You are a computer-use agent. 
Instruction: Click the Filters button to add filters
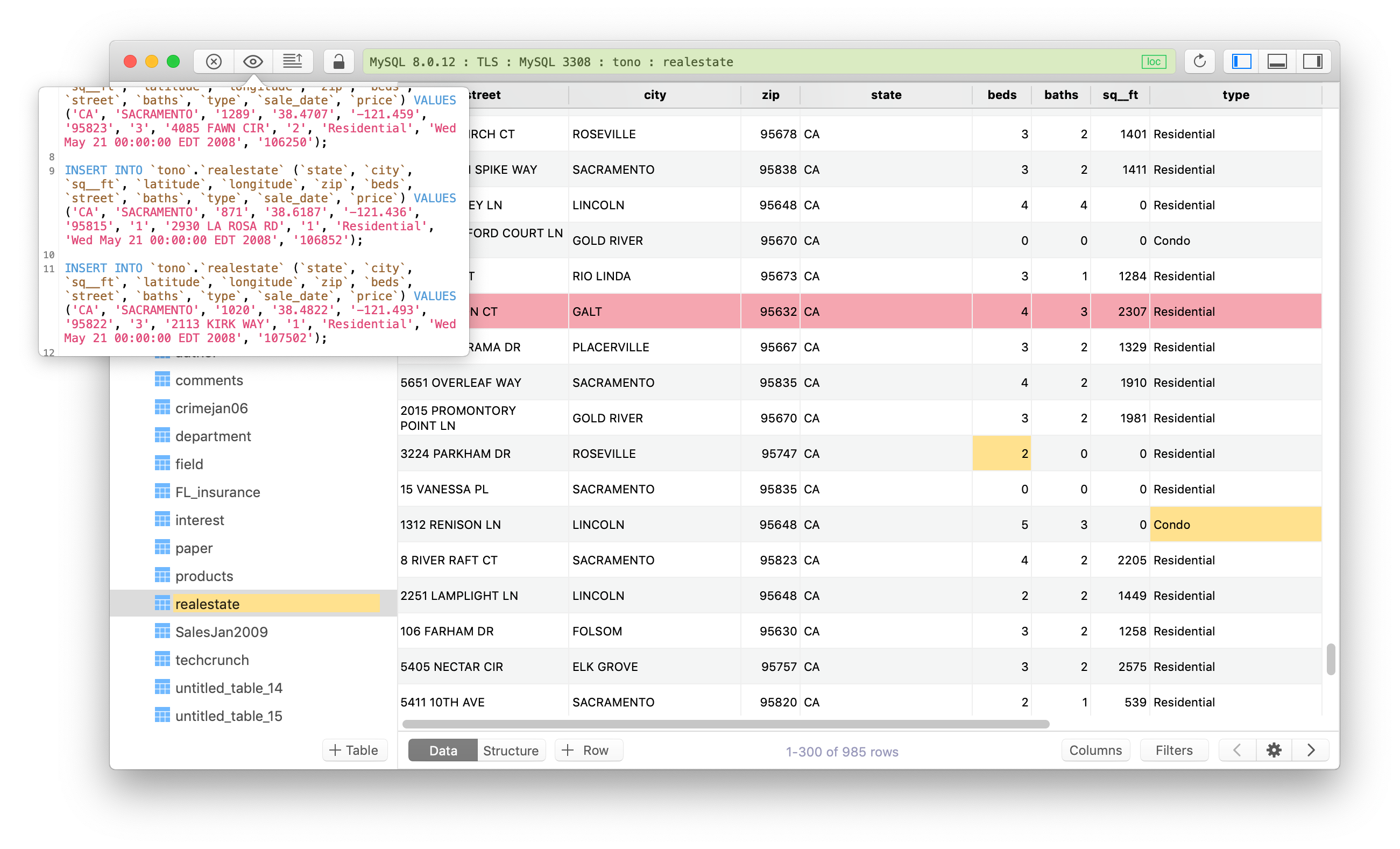[x=1174, y=751]
